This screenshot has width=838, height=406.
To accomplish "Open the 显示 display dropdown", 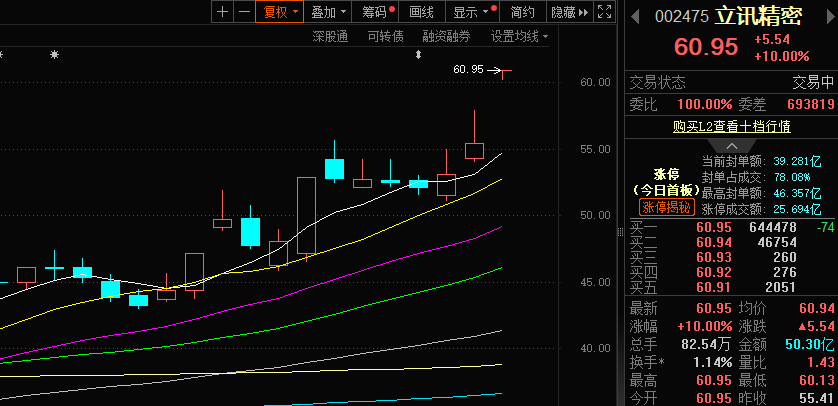I will tap(473, 12).
